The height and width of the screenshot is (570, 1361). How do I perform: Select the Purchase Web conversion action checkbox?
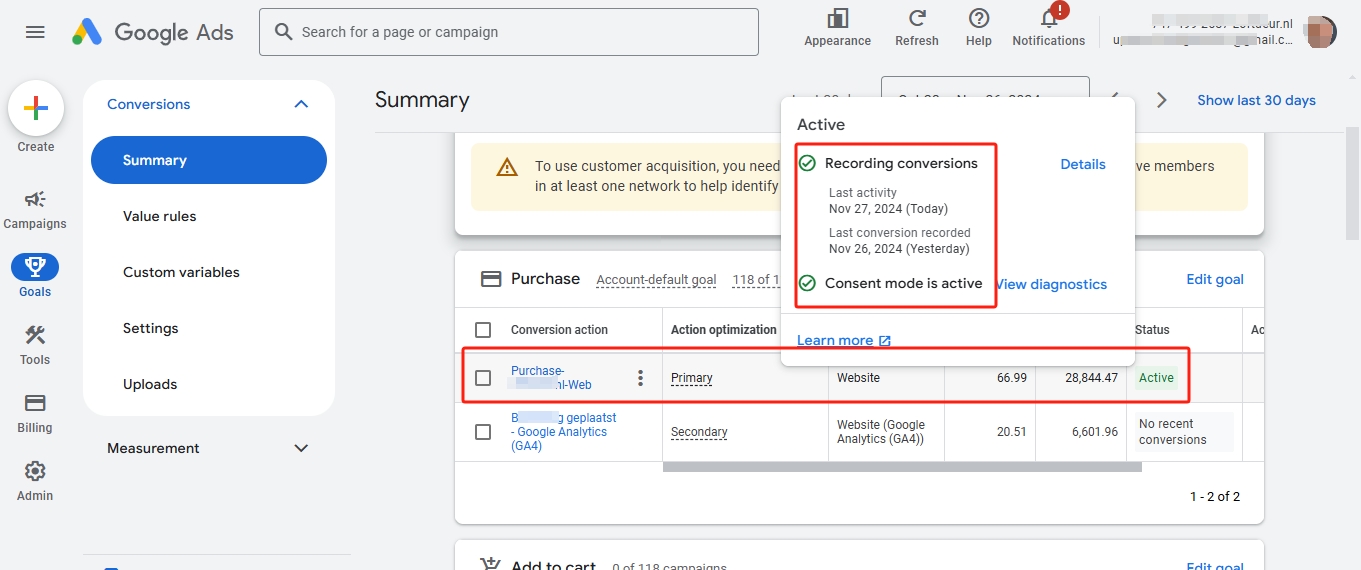coord(483,378)
